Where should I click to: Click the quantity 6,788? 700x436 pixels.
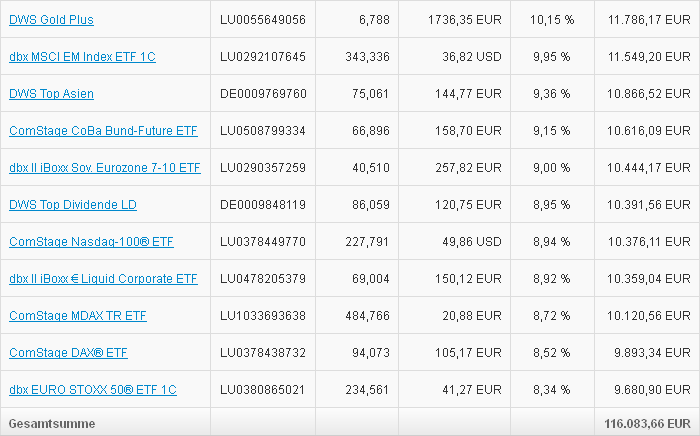pyautogui.click(x=374, y=20)
